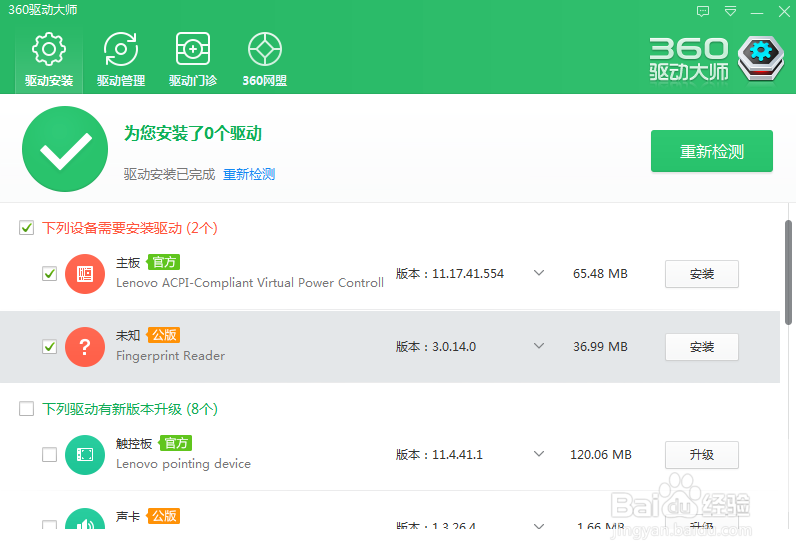
Task: Click the Fingerprint Reader device name
Action: coord(171,356)
